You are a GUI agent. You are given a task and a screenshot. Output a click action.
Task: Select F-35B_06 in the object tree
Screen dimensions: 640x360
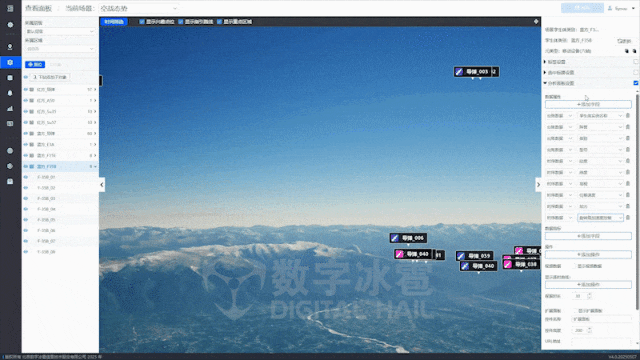pos(47,231)
